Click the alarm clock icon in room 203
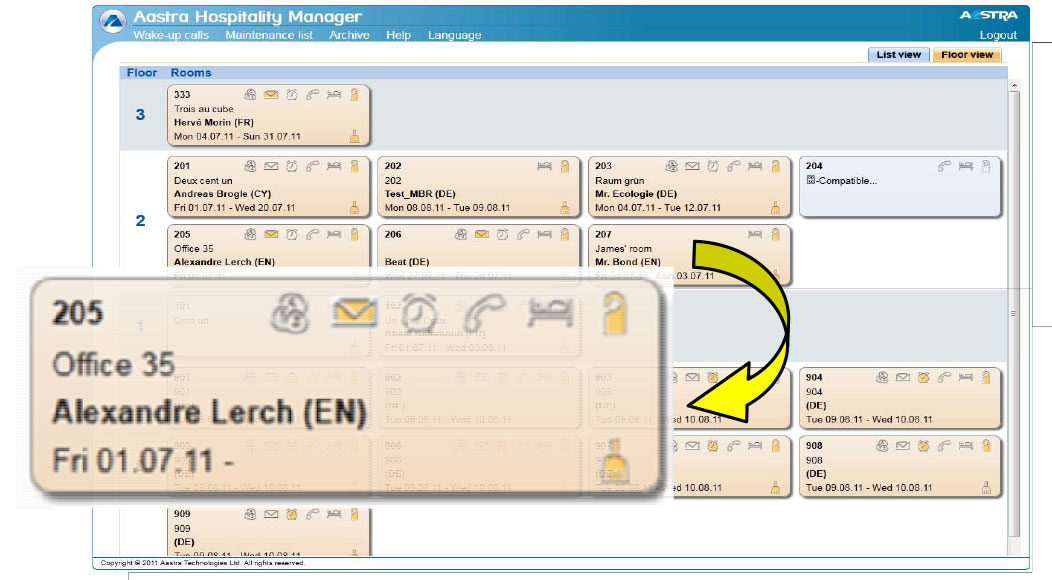 coord(713,166)
